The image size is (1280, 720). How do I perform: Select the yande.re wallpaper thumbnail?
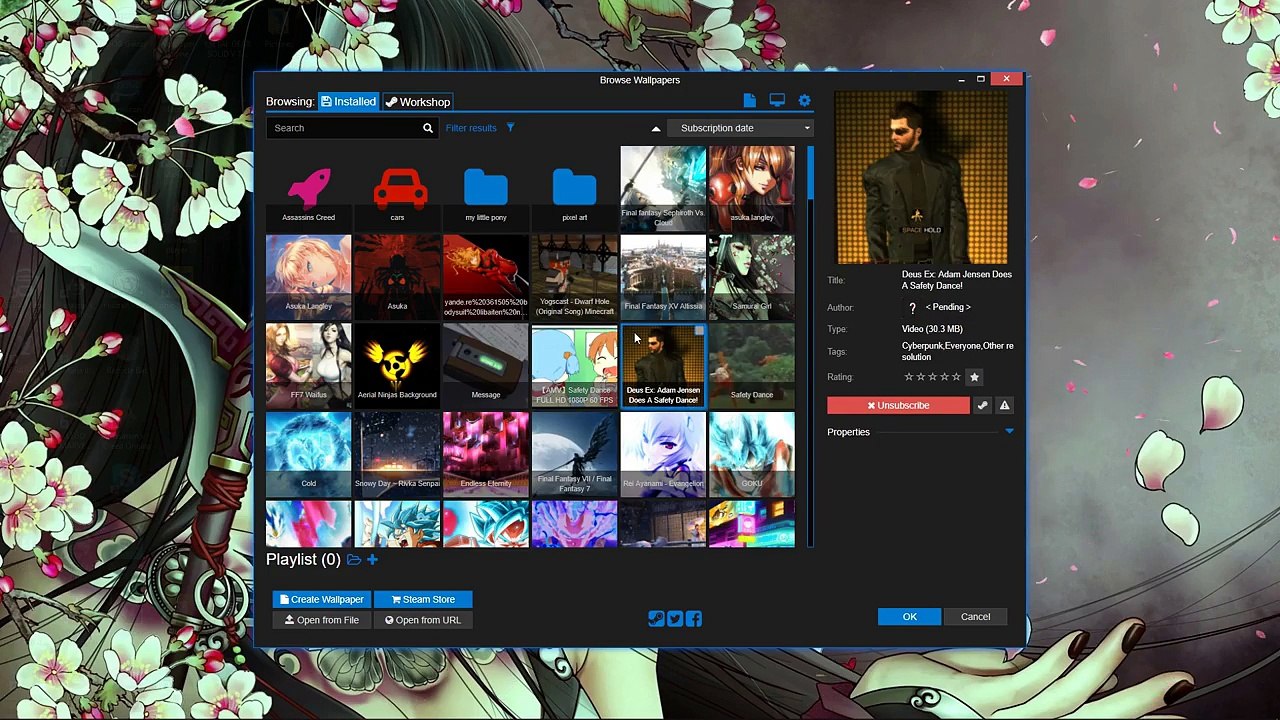click(x=486, y=277)
